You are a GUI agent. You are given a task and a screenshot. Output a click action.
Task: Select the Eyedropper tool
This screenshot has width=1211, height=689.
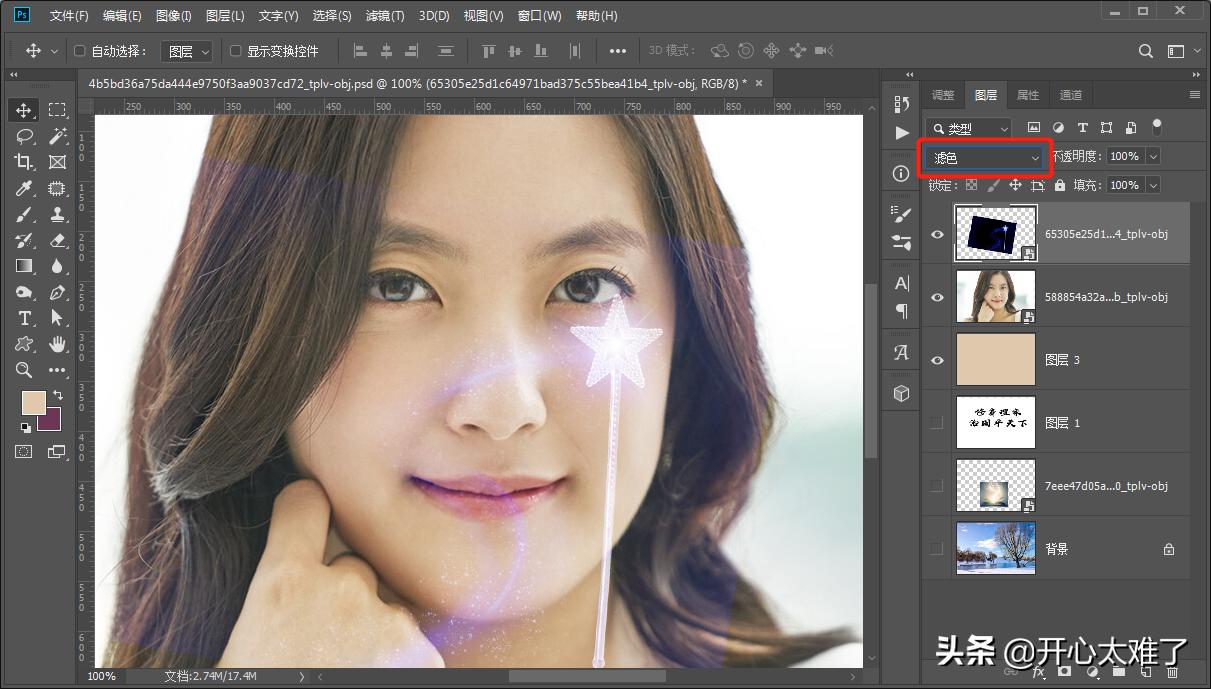(24, 188)
